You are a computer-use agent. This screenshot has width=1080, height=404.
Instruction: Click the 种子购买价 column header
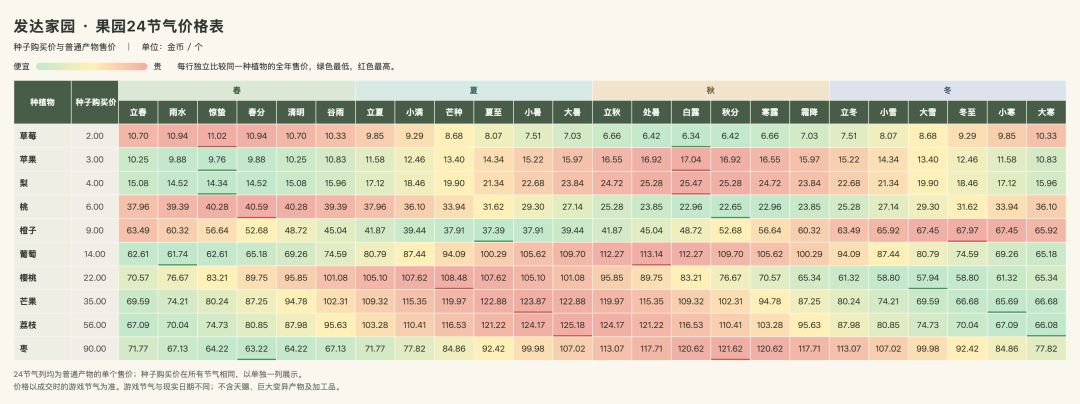coord(94,102)
